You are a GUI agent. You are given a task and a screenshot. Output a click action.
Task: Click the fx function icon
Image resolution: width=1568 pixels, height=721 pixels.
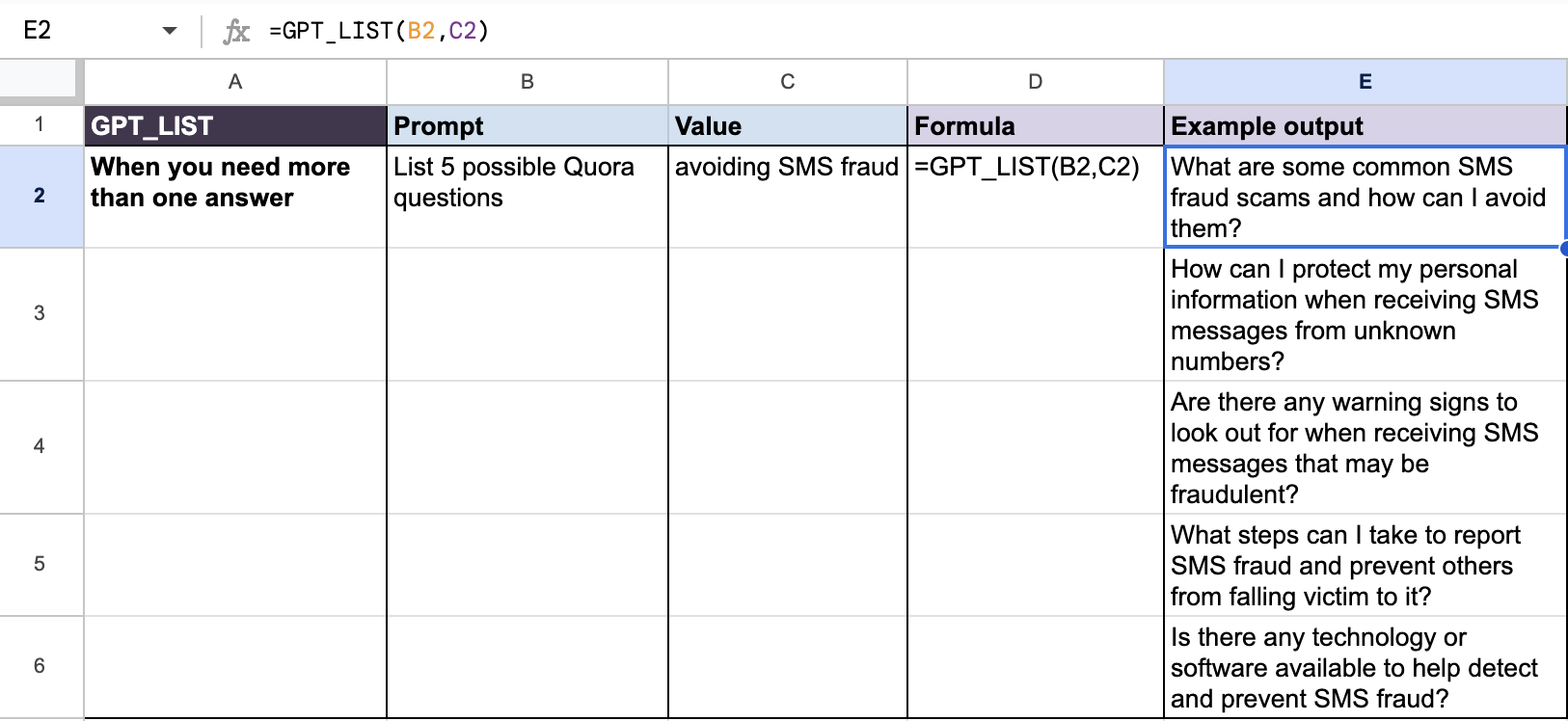click(x=236, y=31)
